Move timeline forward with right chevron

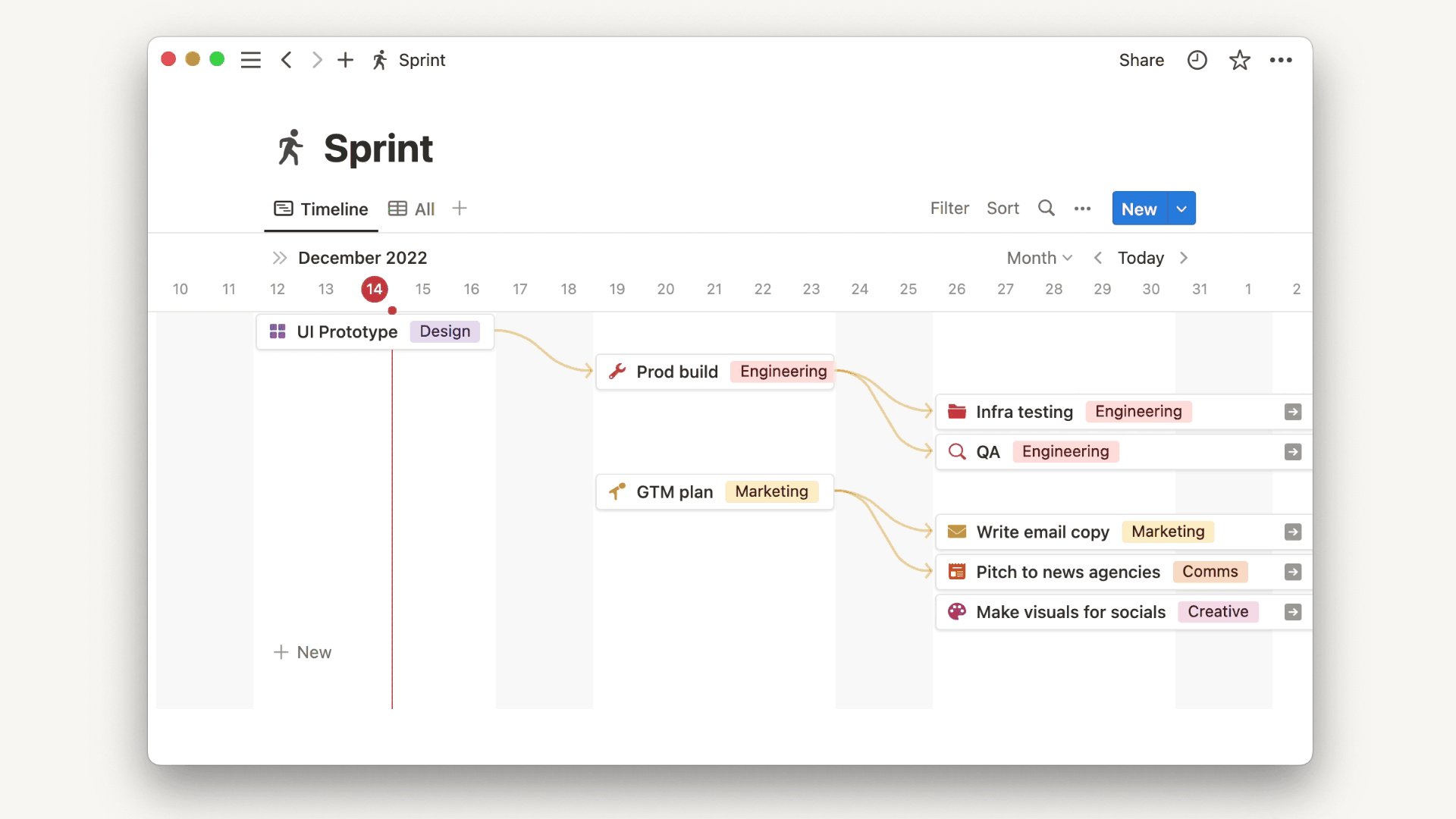pyautogui.click(x=1184, y=258)
